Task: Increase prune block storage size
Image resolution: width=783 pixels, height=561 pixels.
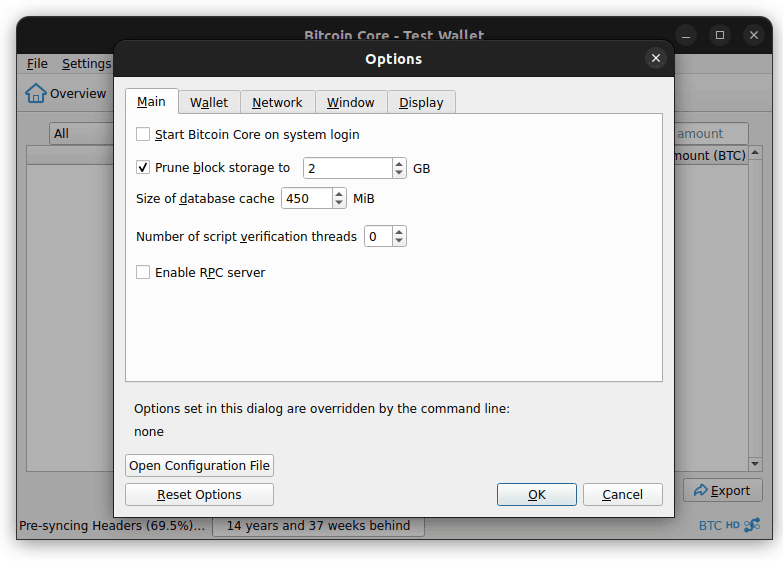Action: tap(398, 164)
